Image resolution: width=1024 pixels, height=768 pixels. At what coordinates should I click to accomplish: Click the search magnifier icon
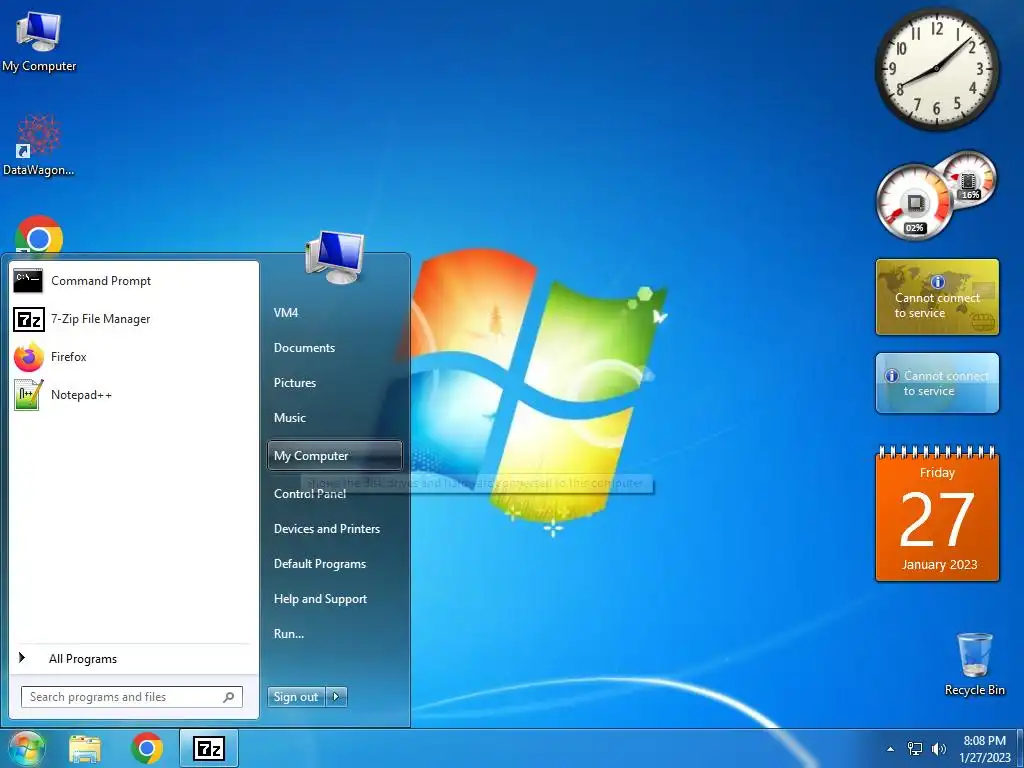coord(229,697)
